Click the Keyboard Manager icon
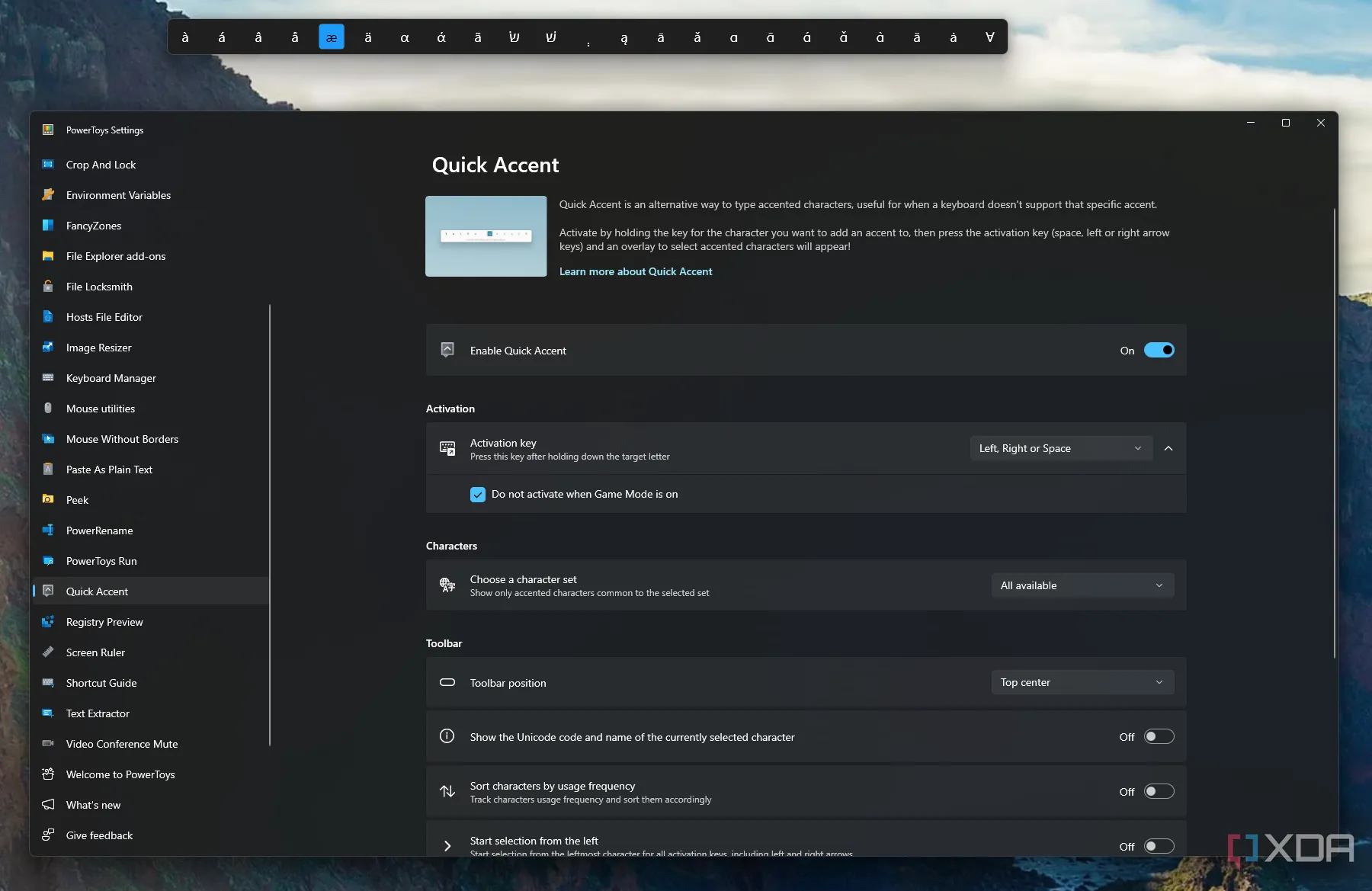This screenshot has height=891, width=1372. (48, 378)
